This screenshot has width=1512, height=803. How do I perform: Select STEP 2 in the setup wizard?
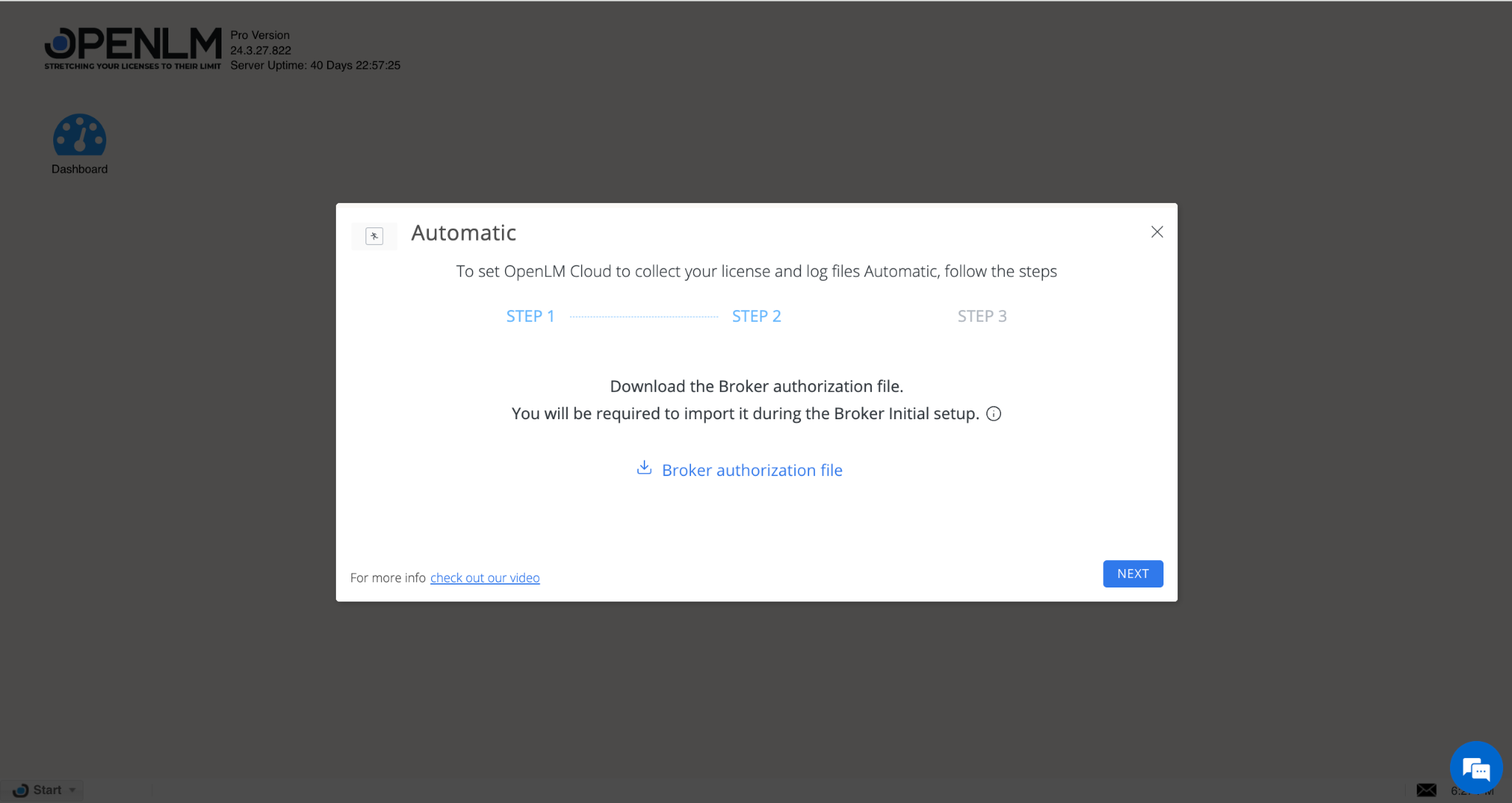click(x=756, y=315)
